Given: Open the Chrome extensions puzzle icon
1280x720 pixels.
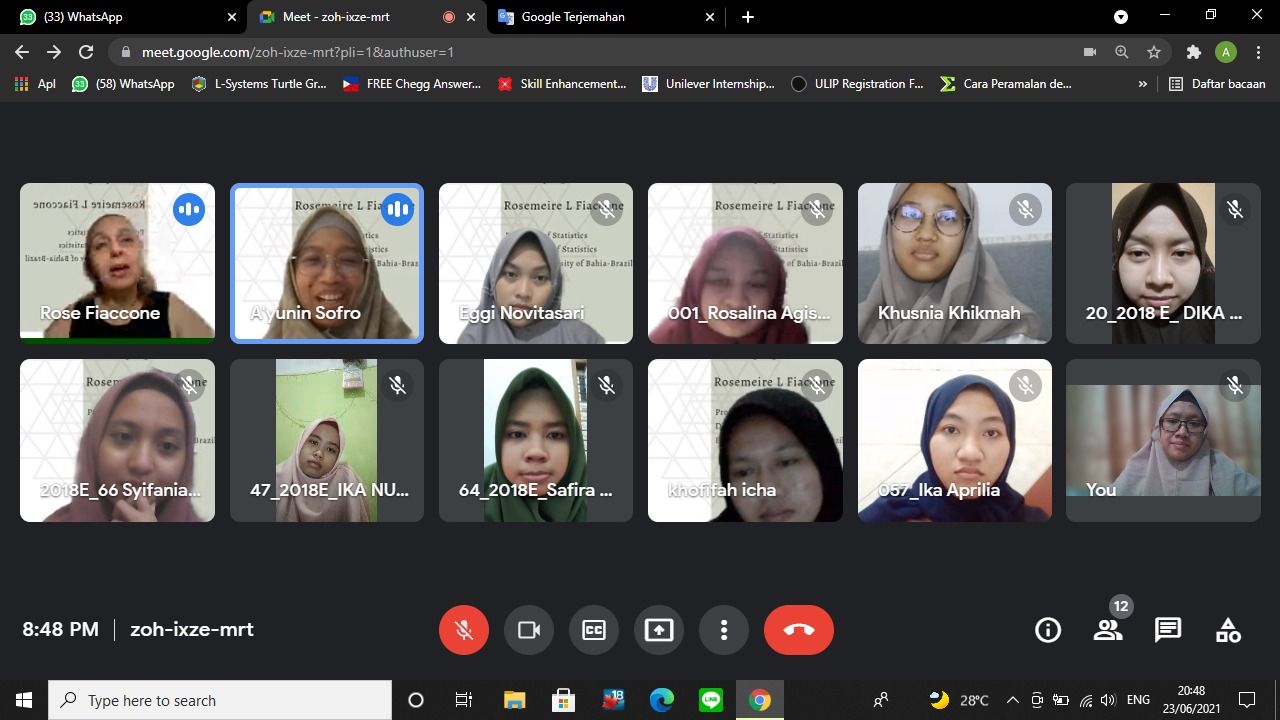Looking at the screenshot, I should click(x=1193, y=52).
